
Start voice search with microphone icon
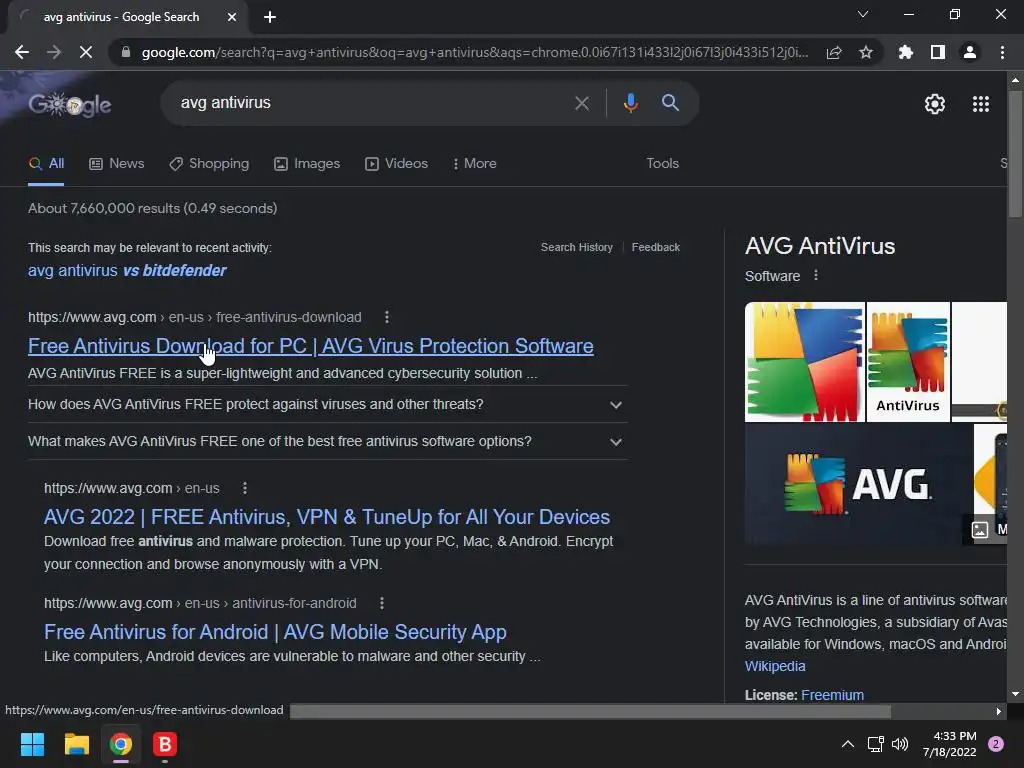[x=630, y=103]
